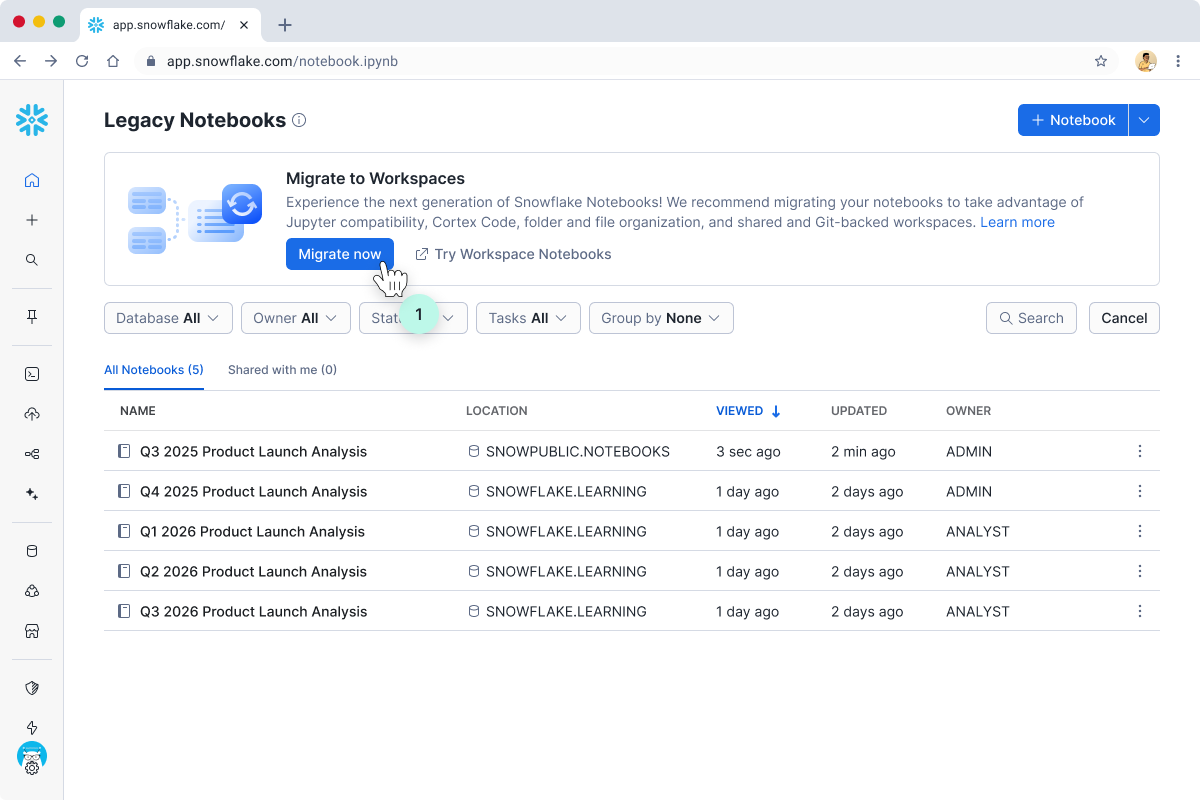This screenshot has height=800, width=1200.
Task: Click the cloud upload icon in sidebar
Action: point(32,414)
